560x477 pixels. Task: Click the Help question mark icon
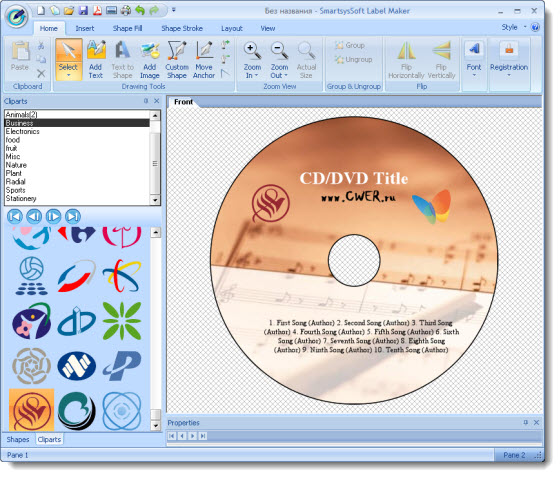click(x=535, y=27)
